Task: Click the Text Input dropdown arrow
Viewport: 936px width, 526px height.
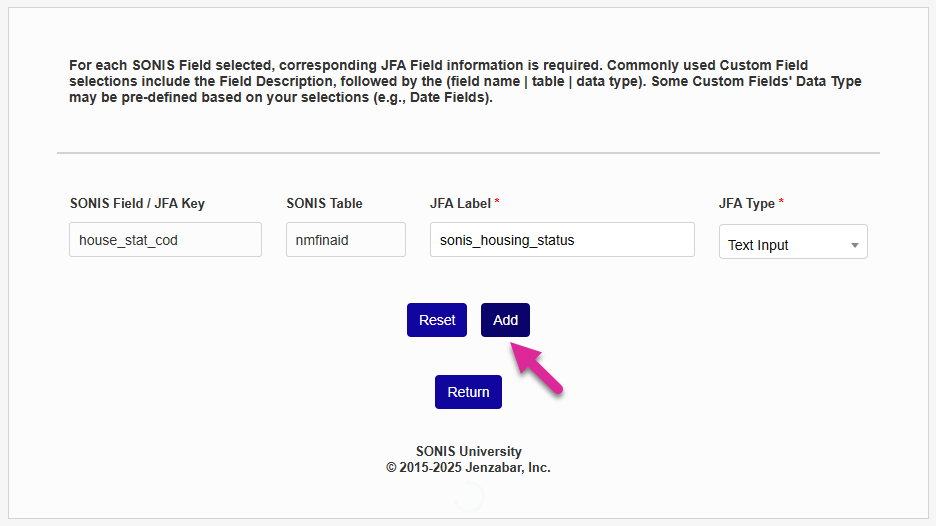Action: click(x=855, y=245)
